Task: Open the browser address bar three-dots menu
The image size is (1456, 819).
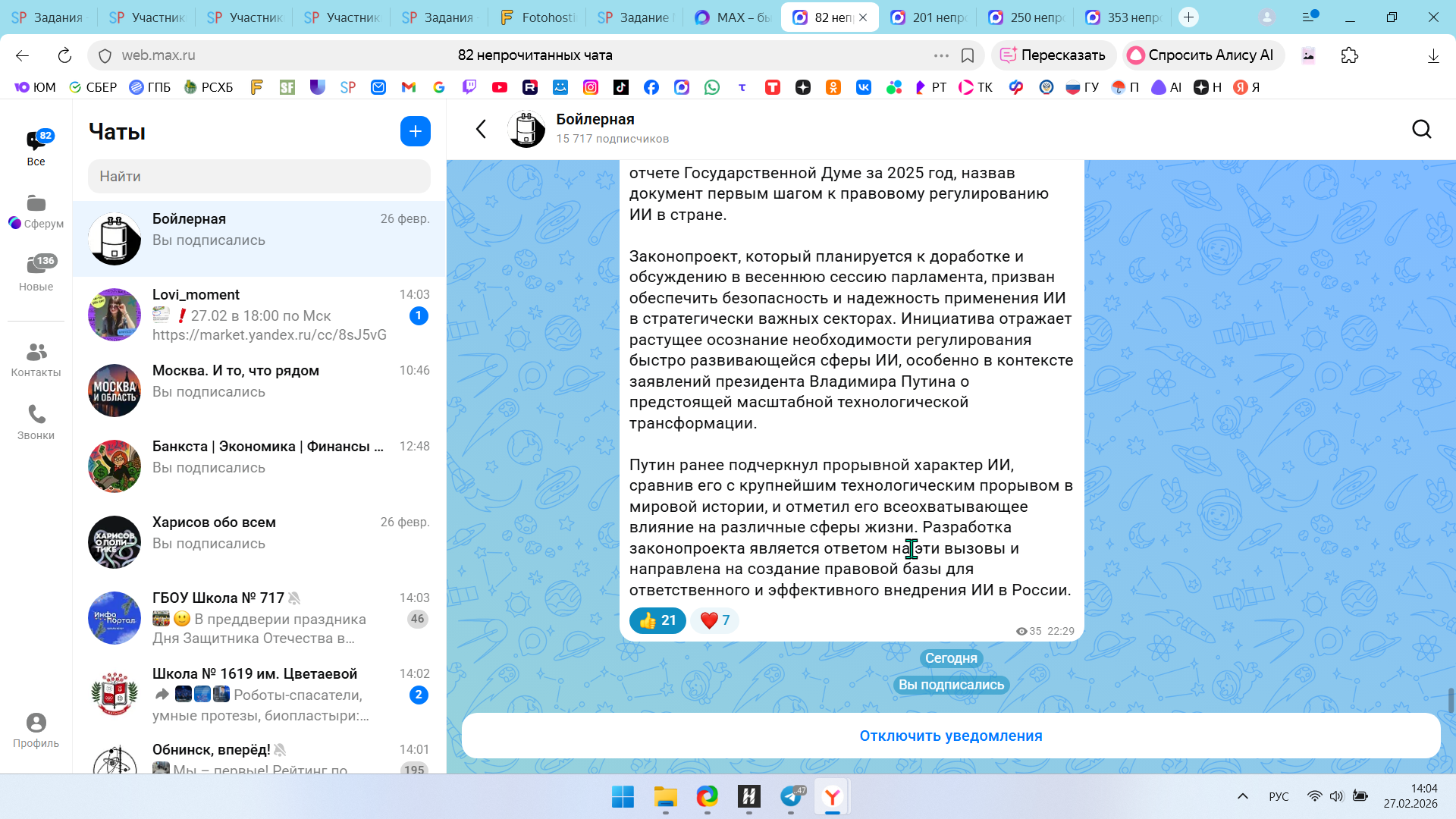Action: coord(941,55)
